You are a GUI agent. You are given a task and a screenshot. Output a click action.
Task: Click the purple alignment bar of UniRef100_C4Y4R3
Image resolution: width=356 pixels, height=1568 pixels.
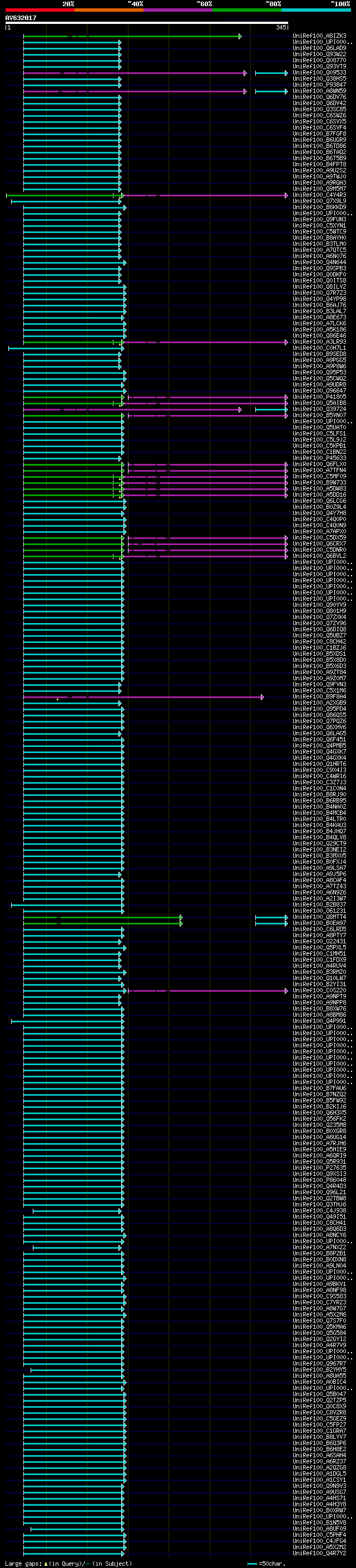coord(206,195)
